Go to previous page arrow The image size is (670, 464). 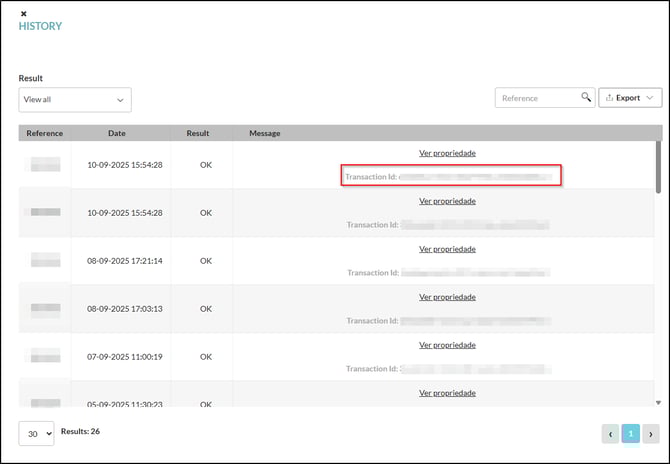(610, 433)
